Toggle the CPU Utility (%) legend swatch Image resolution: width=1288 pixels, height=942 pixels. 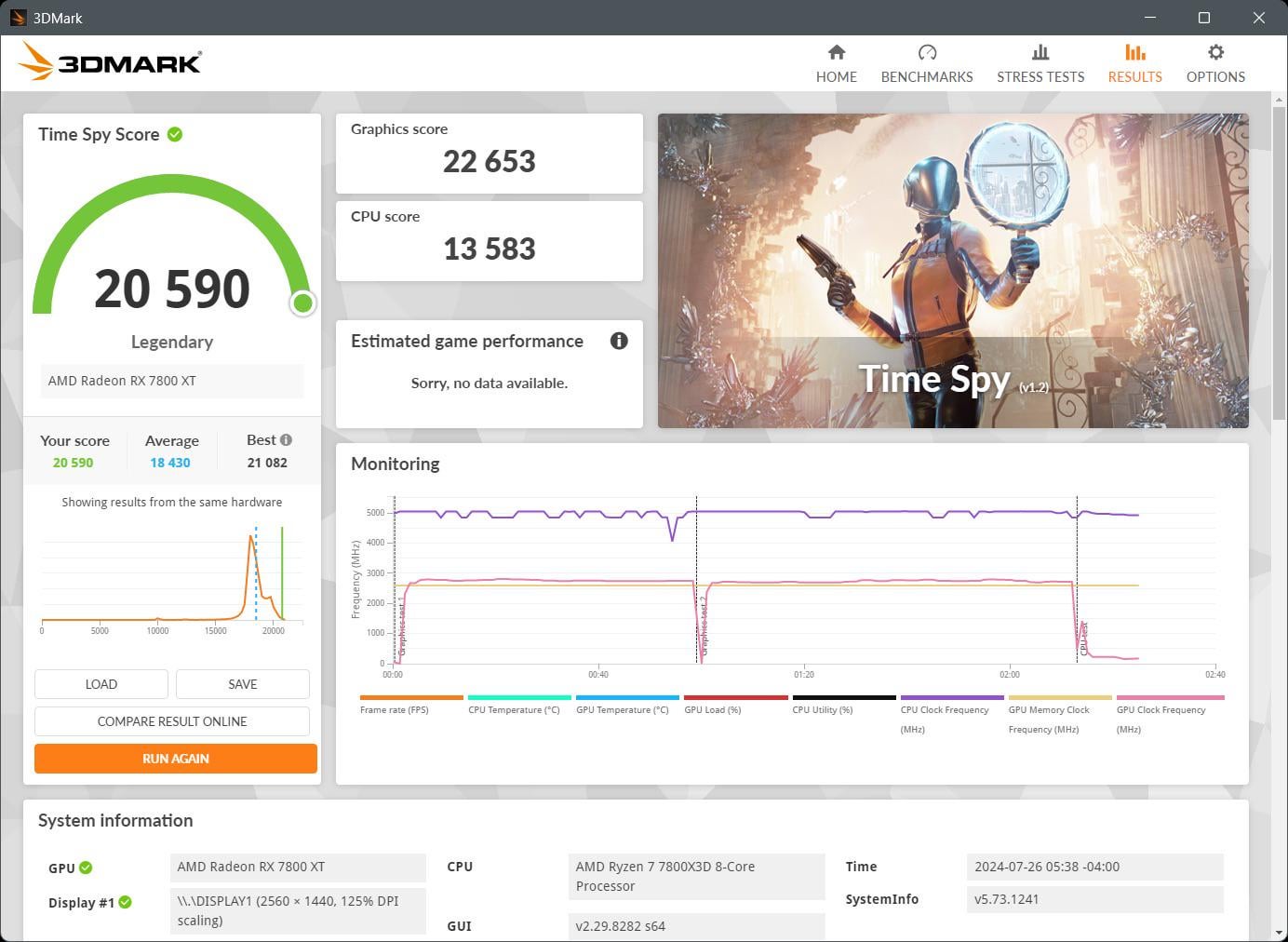point(844,697)
